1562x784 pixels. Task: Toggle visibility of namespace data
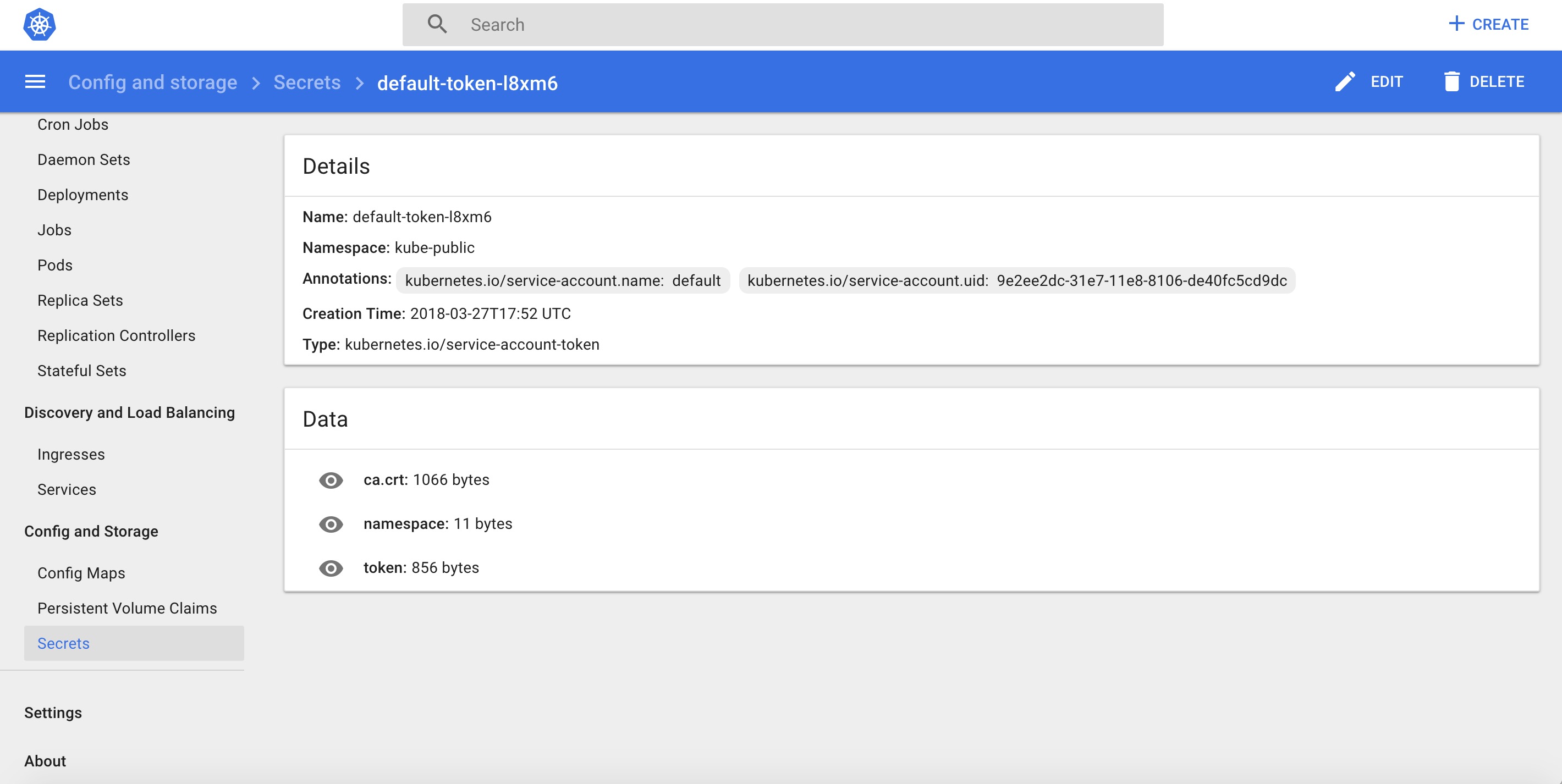[331, 523]
